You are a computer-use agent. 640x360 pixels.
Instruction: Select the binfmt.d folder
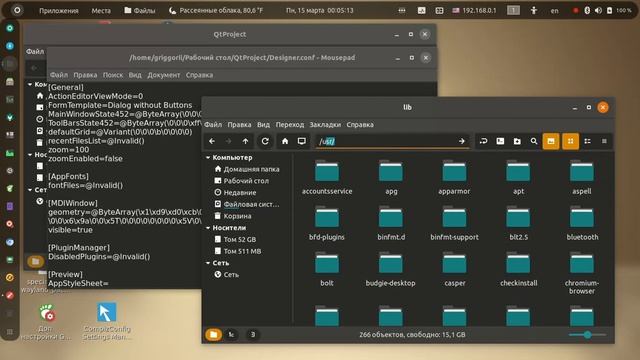391,223
